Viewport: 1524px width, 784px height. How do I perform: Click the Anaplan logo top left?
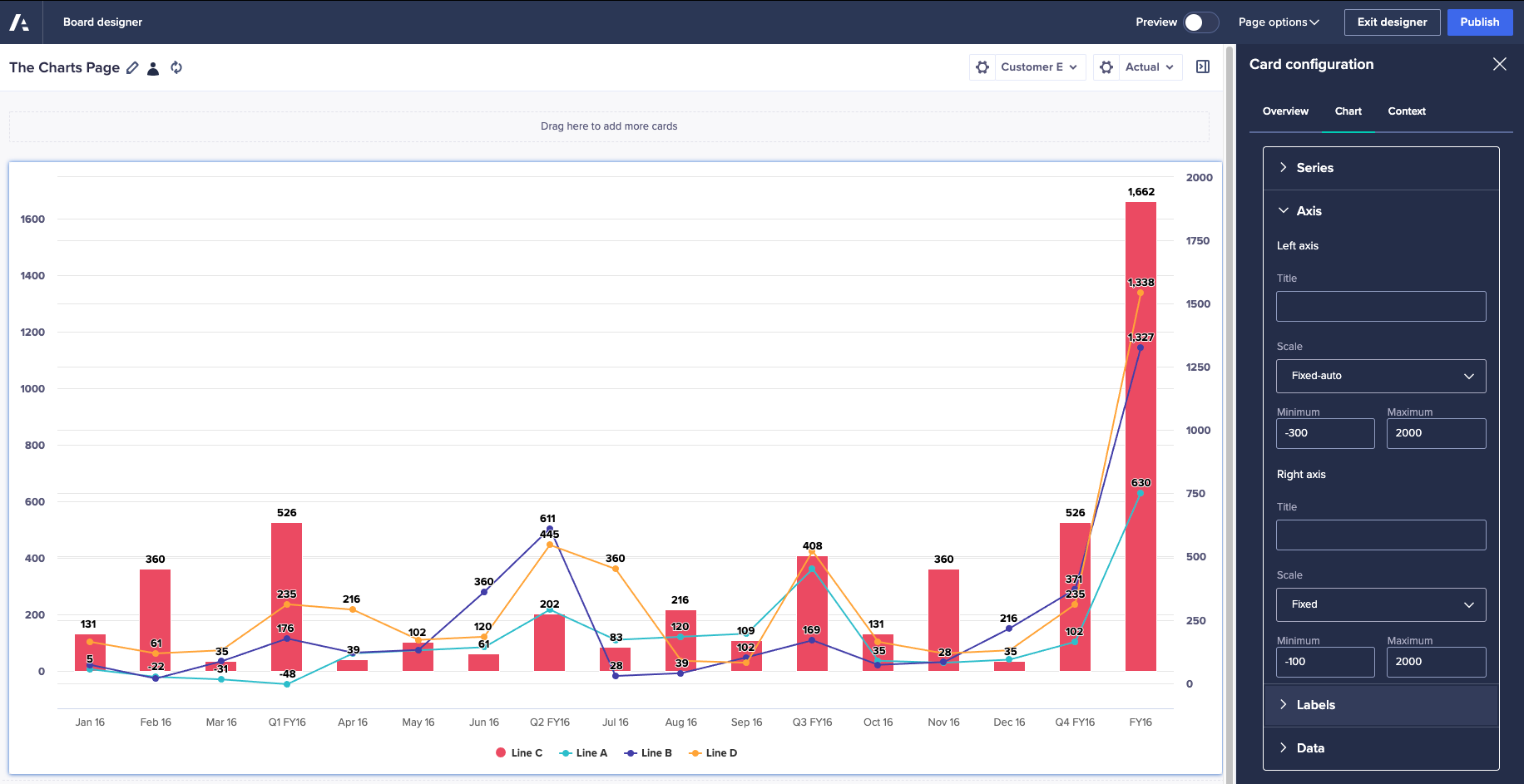[18, 22]
